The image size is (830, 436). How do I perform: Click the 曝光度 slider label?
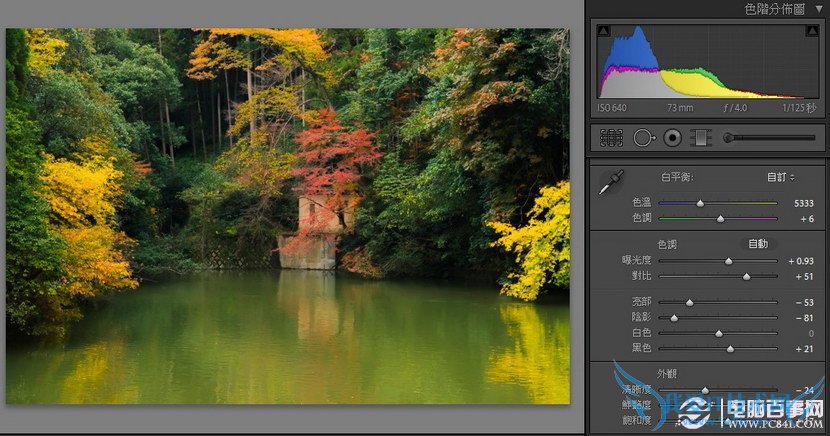point(636,260)
